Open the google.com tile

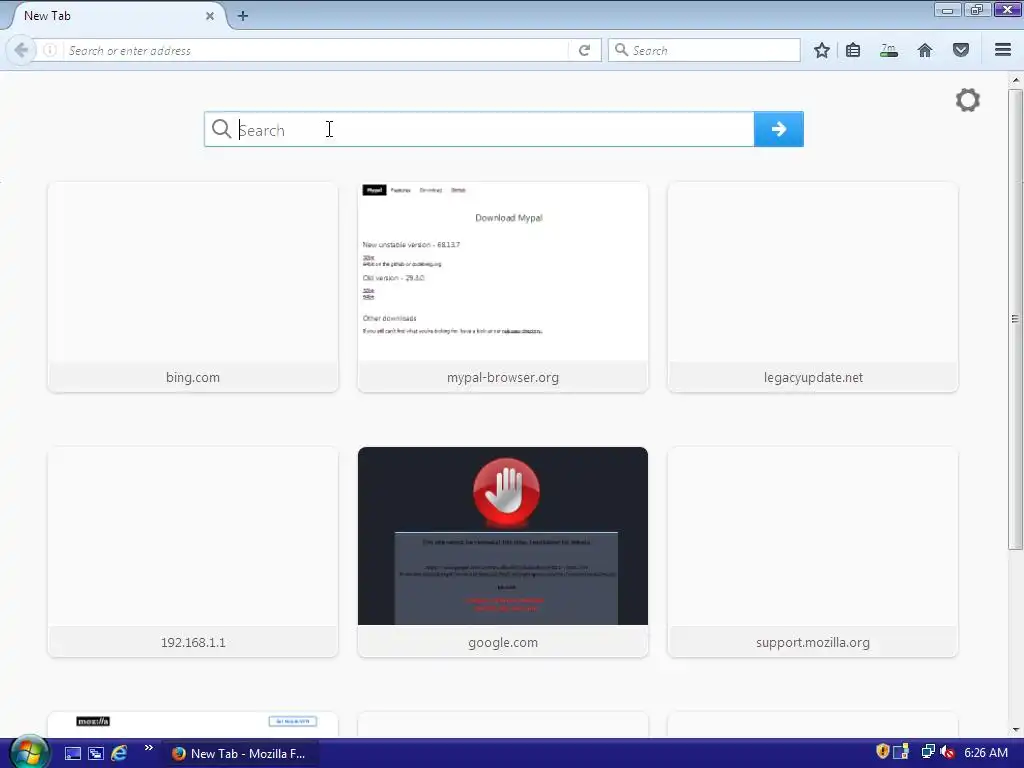[503, 552]
